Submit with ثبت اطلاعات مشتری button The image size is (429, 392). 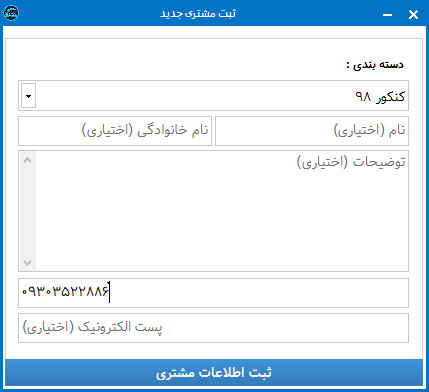(x=213, y=373)
